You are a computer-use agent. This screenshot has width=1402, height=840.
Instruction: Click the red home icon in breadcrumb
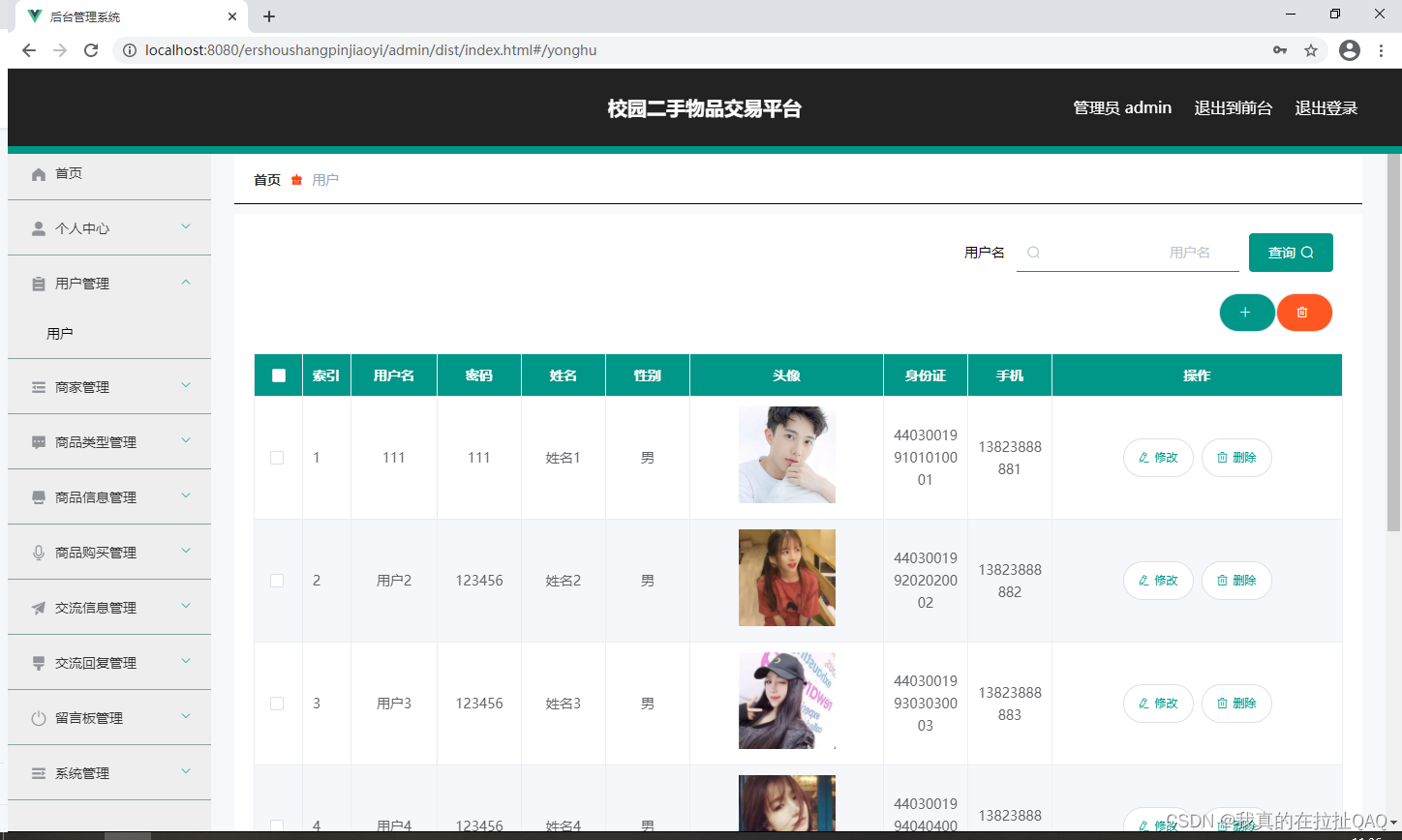296,180
